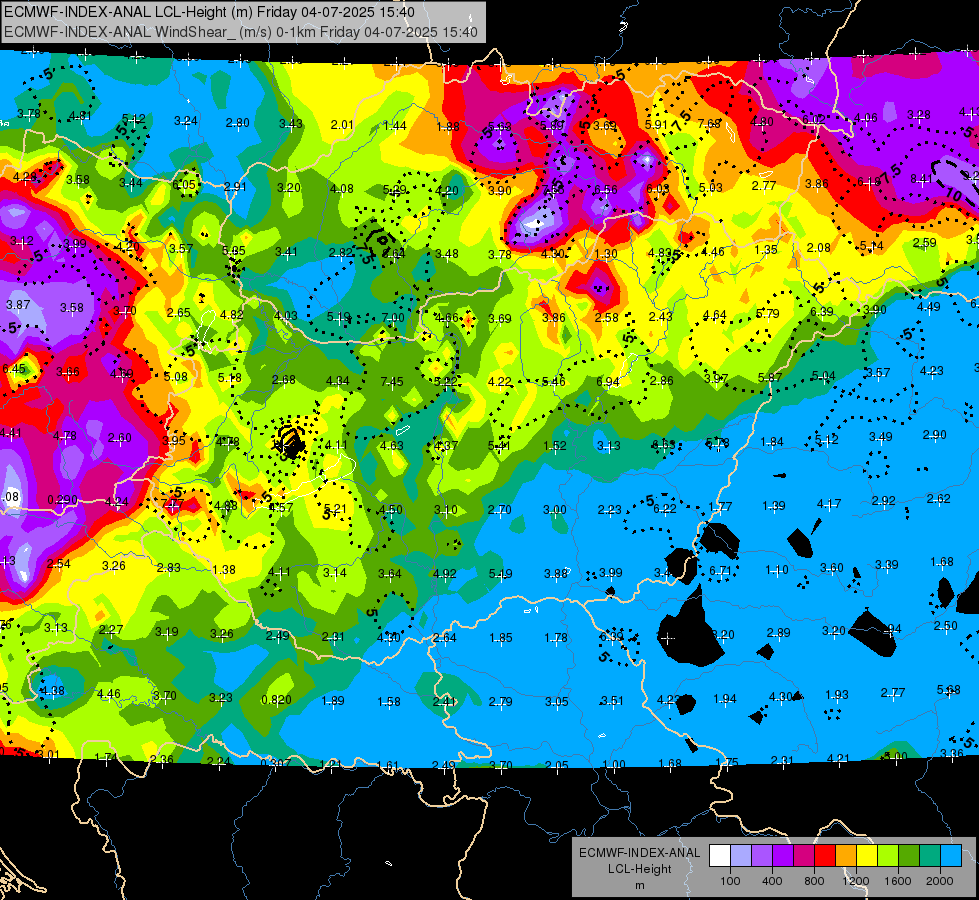Screen dimensions: 979x900
Task: Click the 2000 label under the legend
Action: (x=940, y=881)
